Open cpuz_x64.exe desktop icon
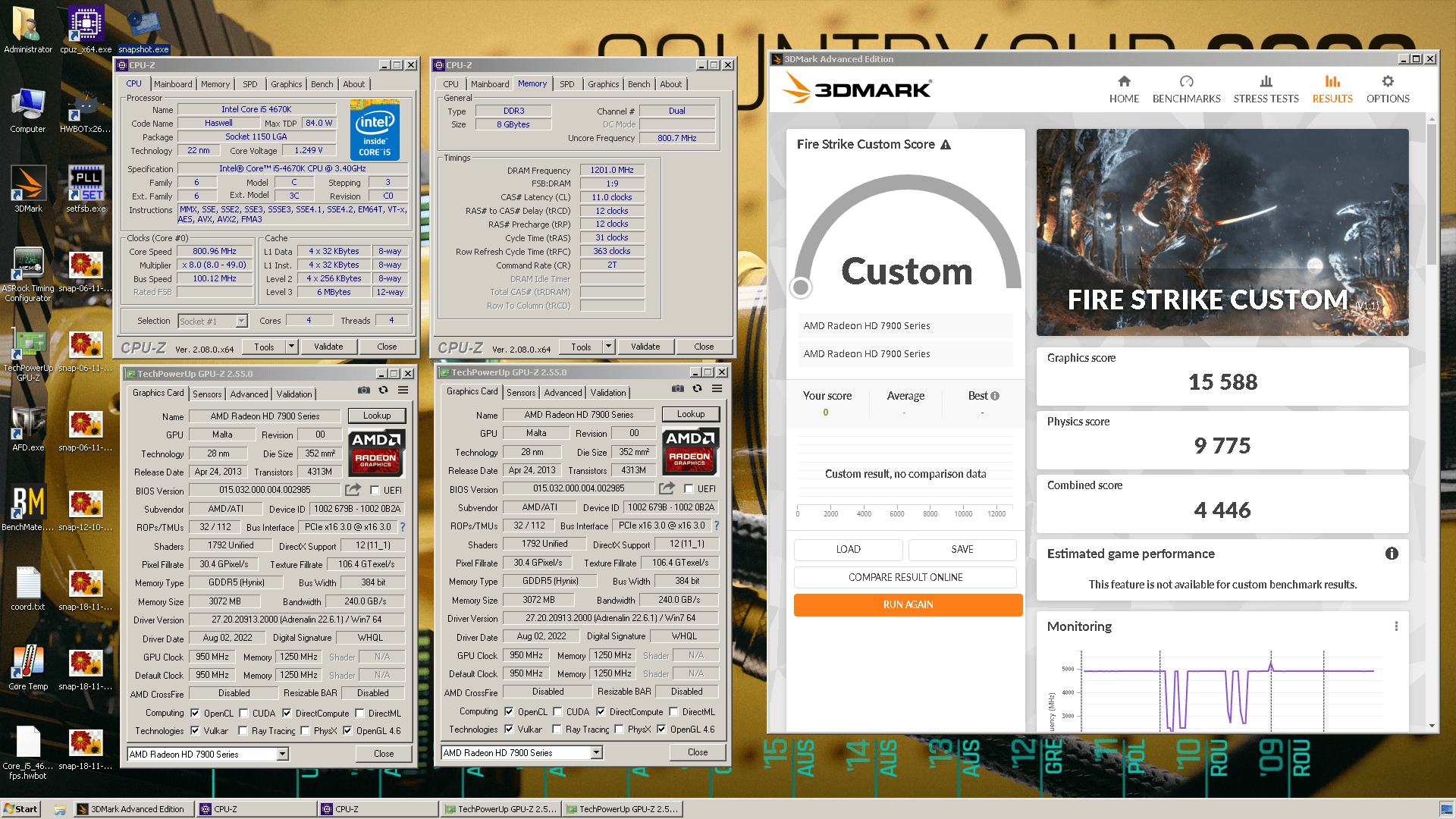This screenshot has width=1456, height=819. pyautogui.click(x=86, y=30)
